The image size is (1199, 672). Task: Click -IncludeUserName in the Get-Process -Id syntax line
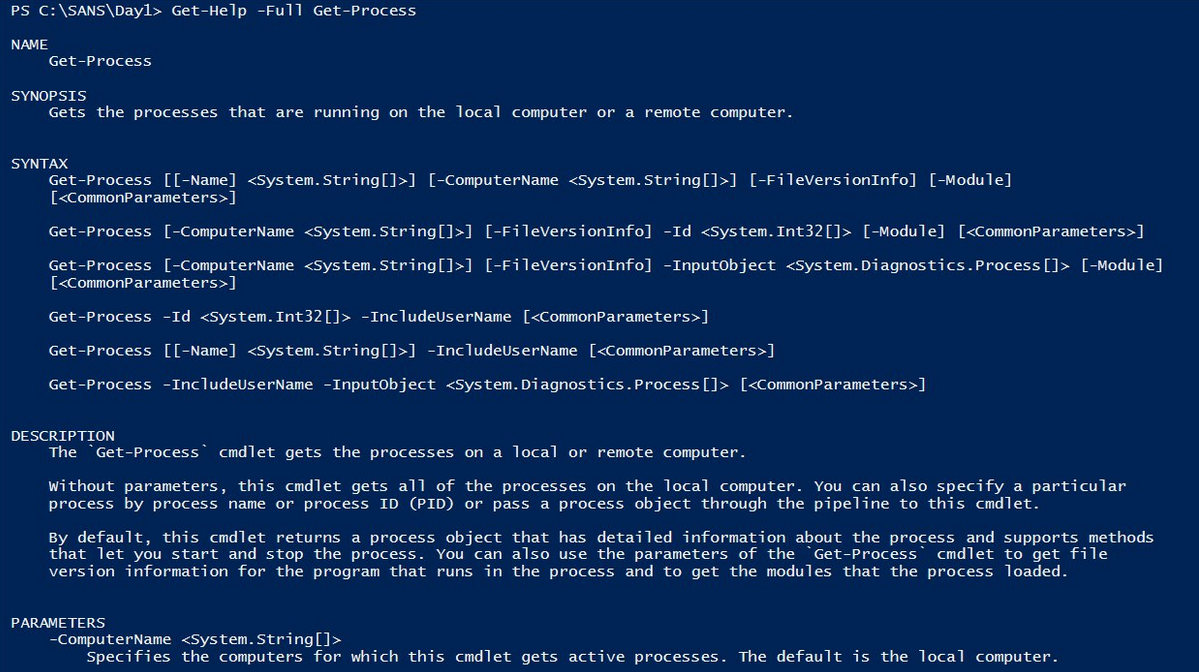pos(435,317)
